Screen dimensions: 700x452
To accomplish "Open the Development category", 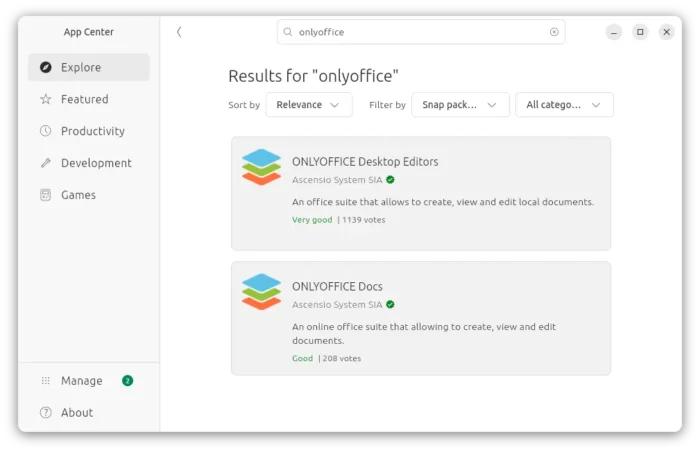I will 88,163.
